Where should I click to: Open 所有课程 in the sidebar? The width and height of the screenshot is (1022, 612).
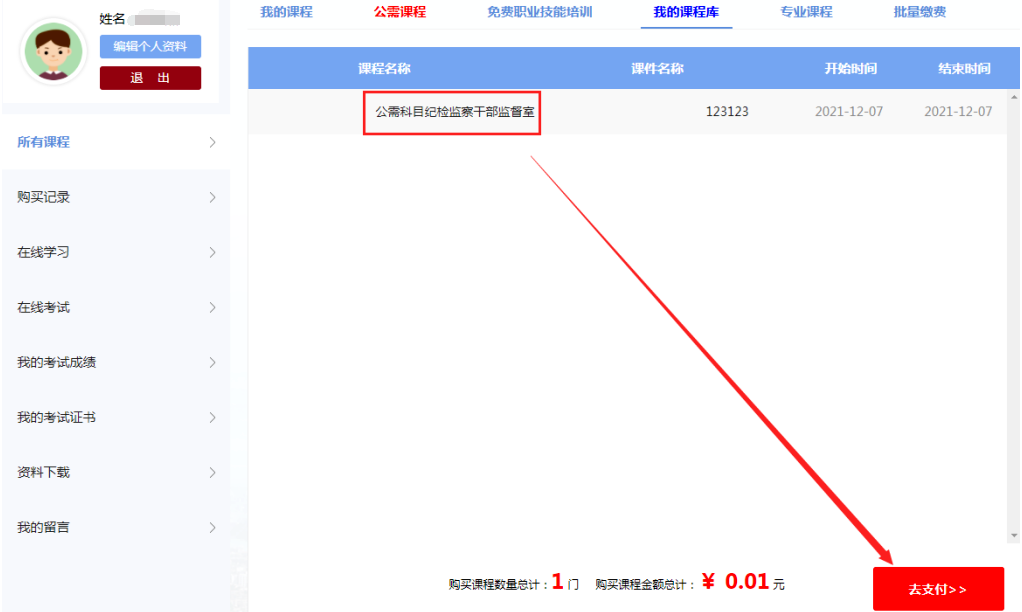tap(44, 142)
